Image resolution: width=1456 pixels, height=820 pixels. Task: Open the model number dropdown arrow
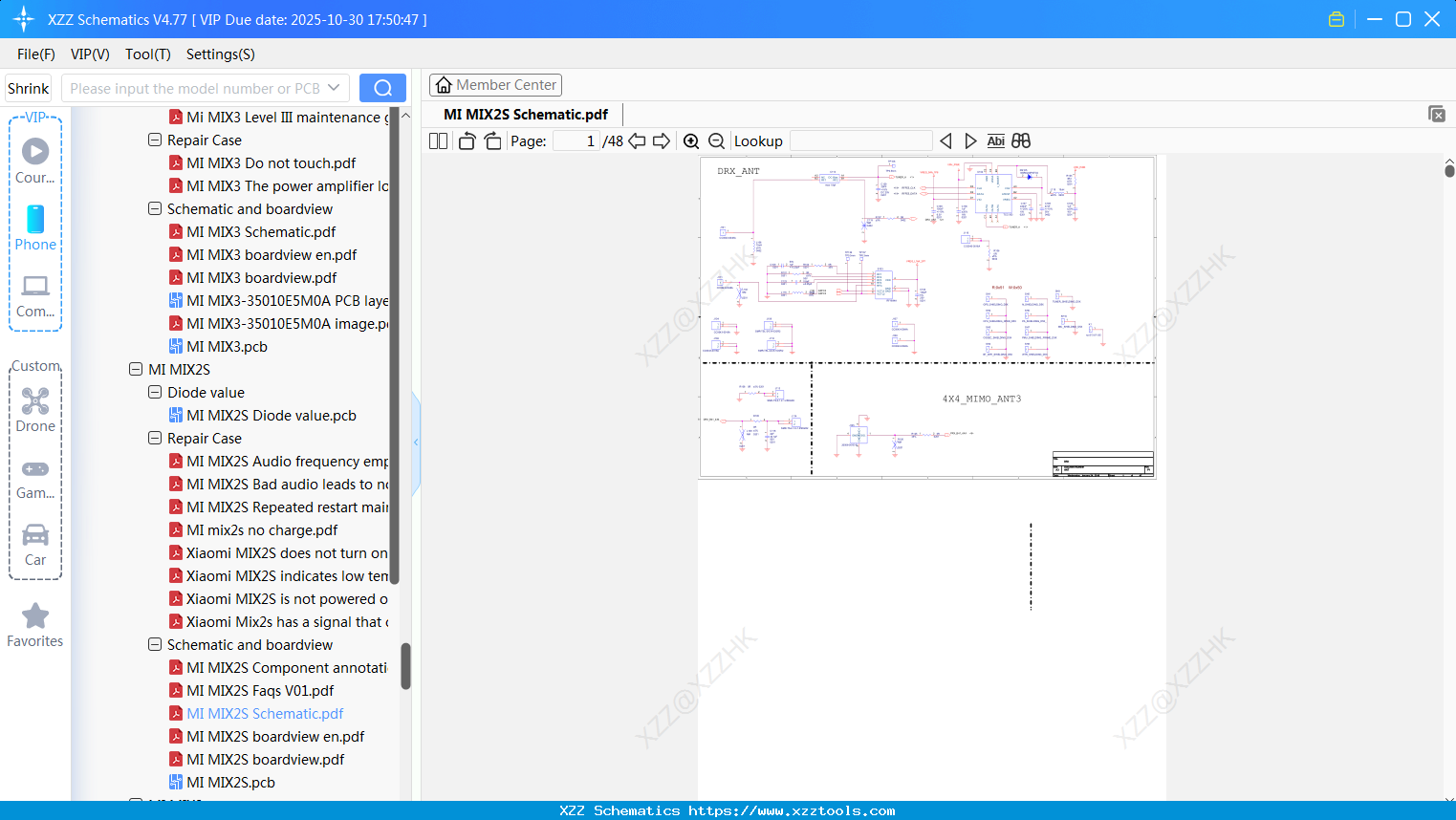coord(334,88)
